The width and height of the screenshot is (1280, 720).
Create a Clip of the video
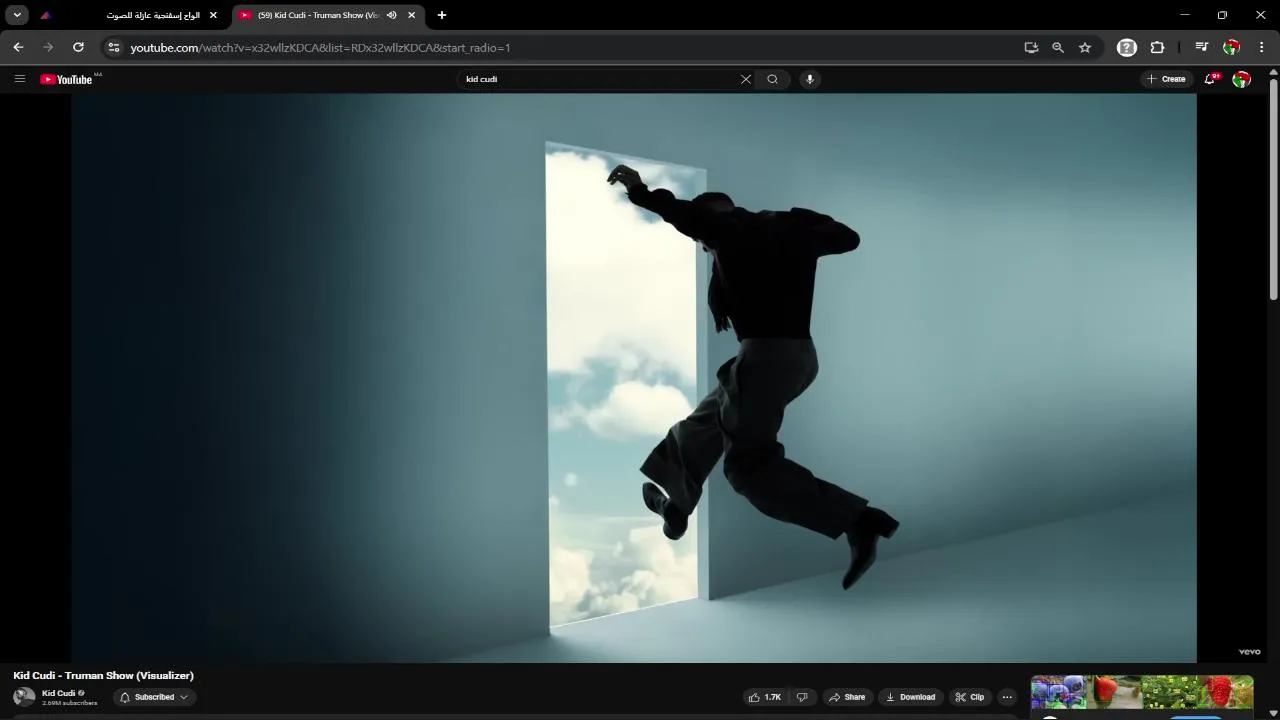click(970, 697)
